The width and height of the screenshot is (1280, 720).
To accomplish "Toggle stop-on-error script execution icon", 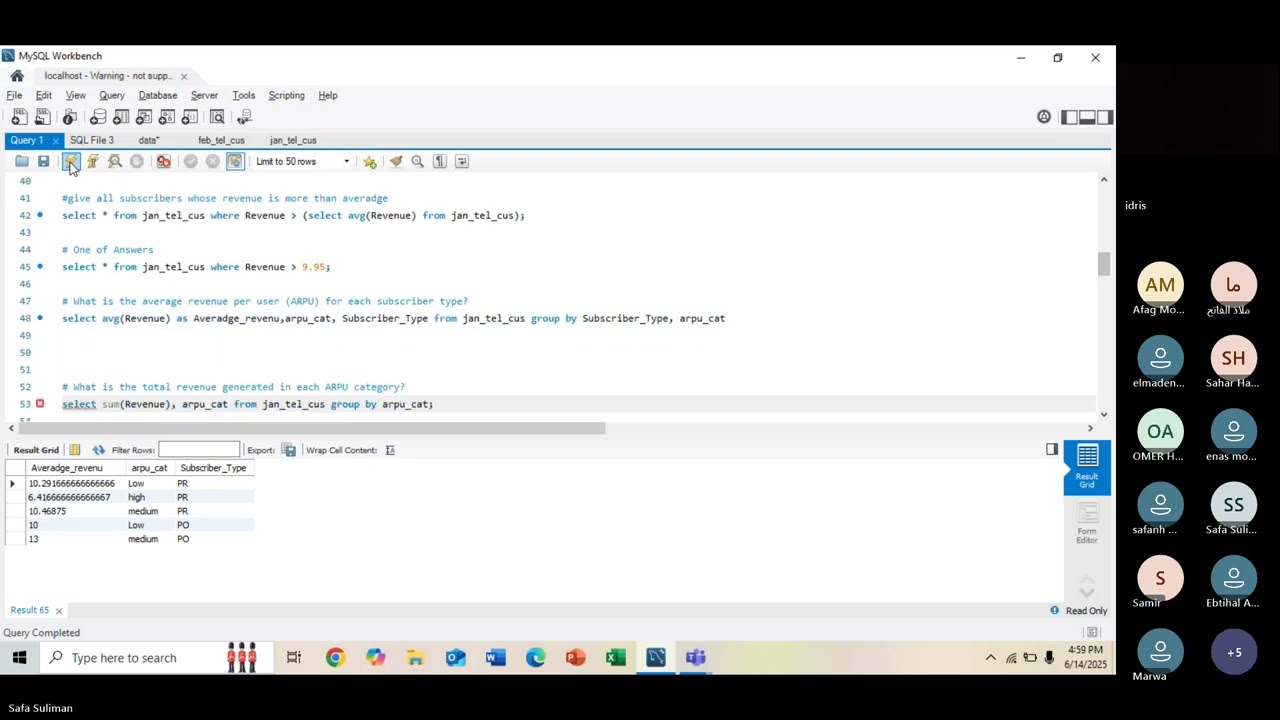I will pos(163,161).
